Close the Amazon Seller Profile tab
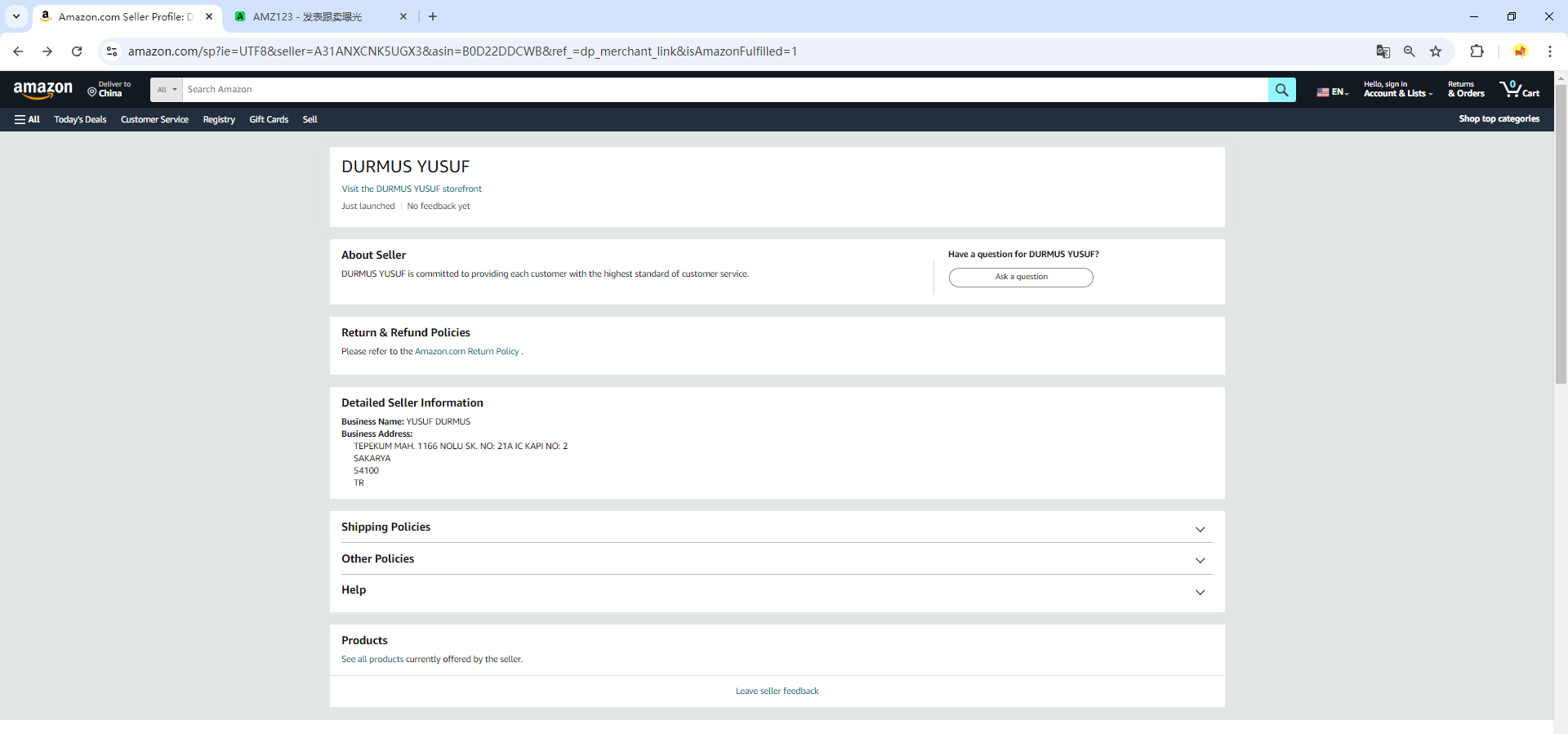The height and width of the screenshot is (734, 1568). [209, 16]
